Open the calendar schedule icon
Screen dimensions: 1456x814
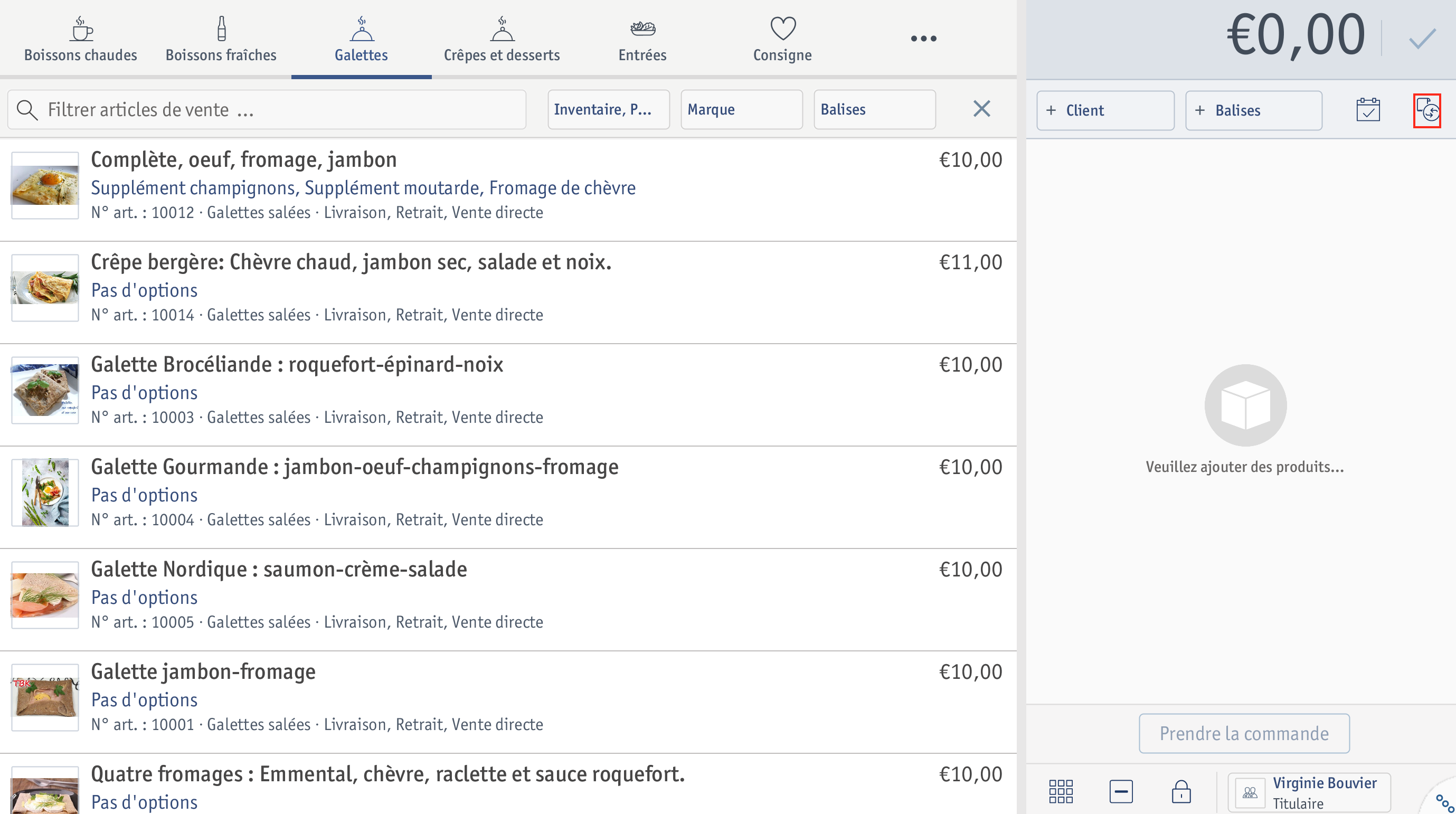click(x=1368, y=110)
